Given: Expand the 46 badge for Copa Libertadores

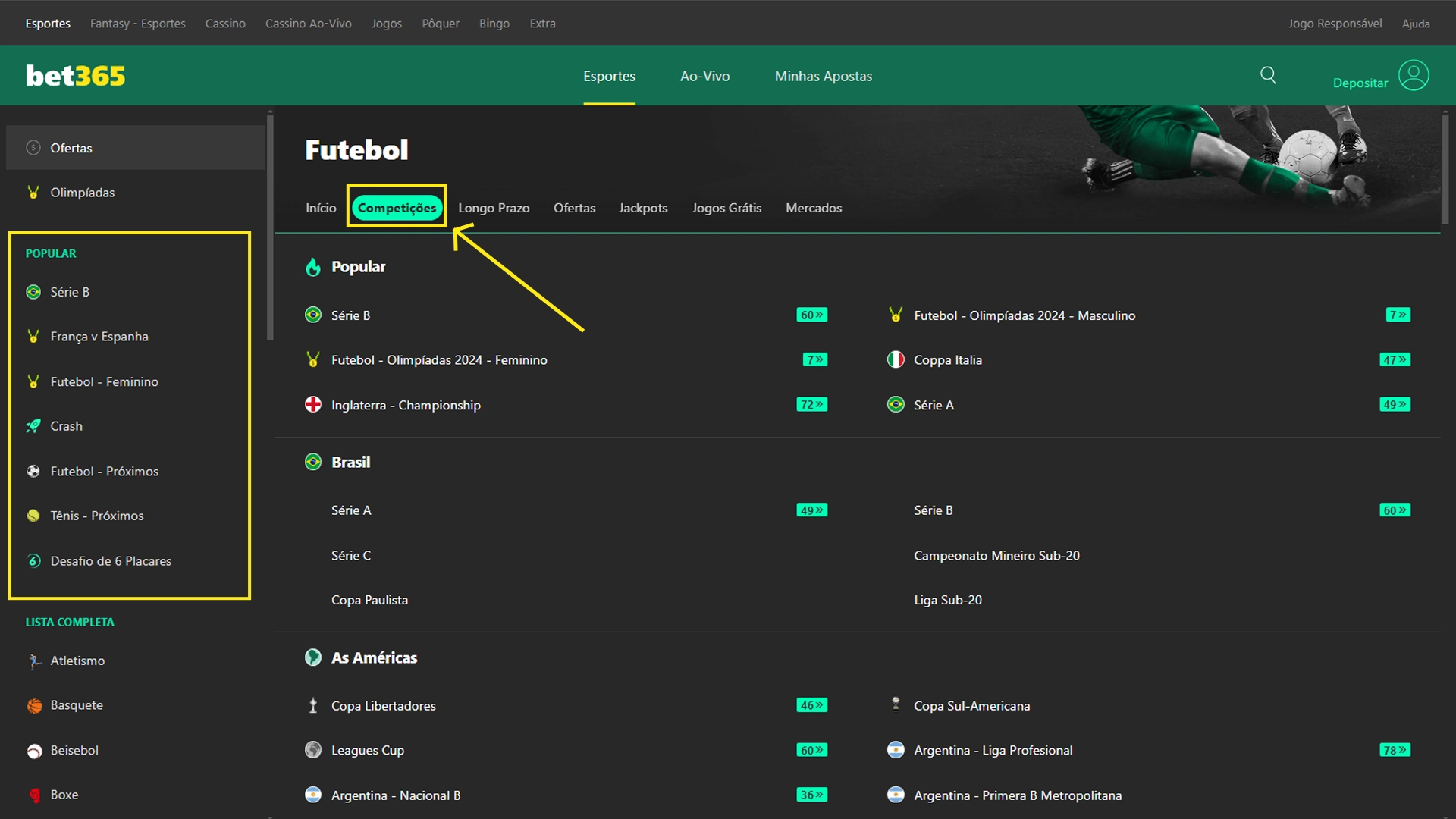Looking at the screenshot, I should coord(811,705).
